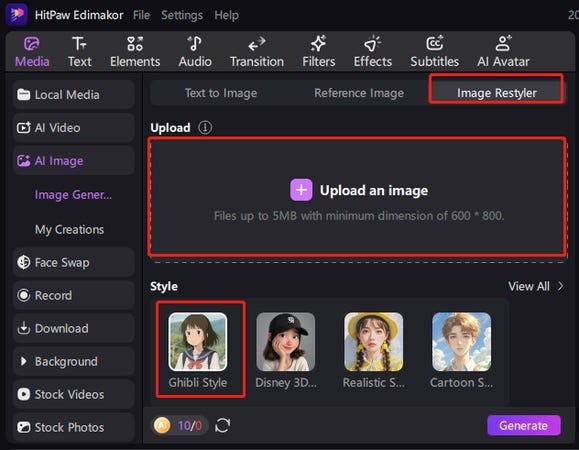This screenshot has width=579, height=450.
Task: Select the Transition toolbar icon
Action: point(257,52)
